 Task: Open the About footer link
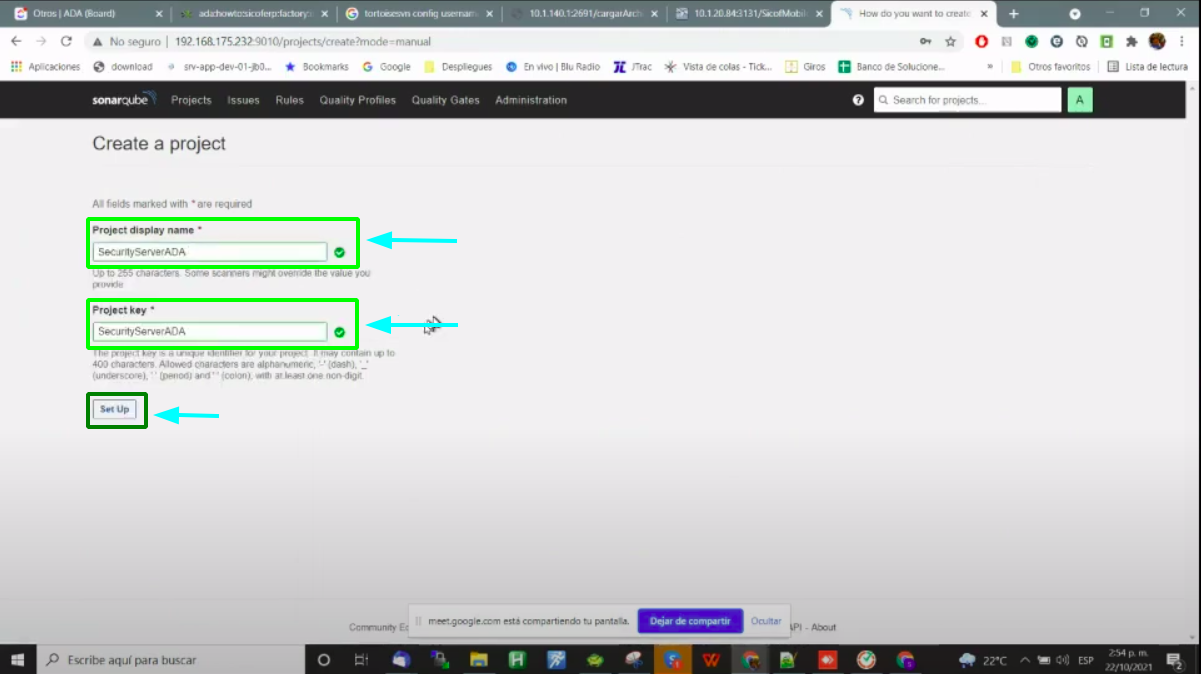coord(824,627)
